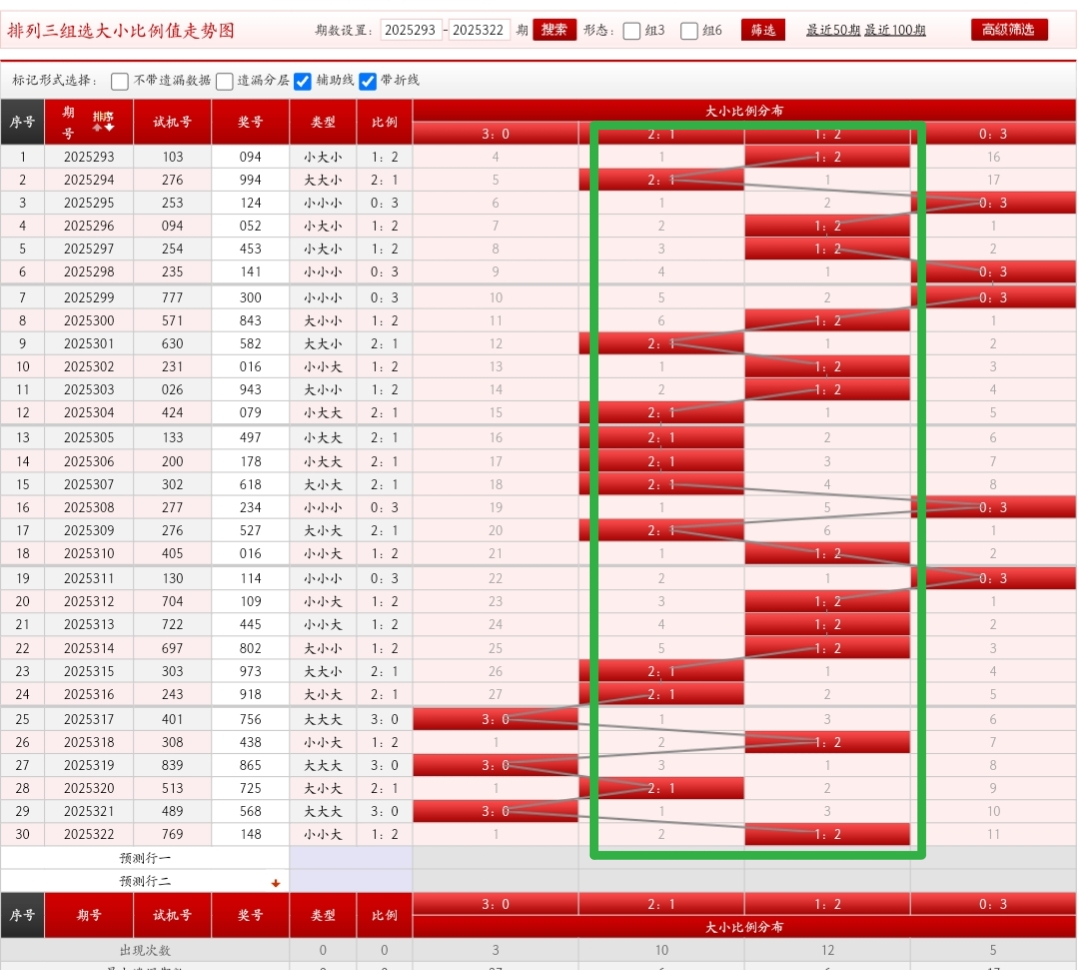Tick the 组3 checkbox
The width and height of the screenshot is (1079, 970).
[x=632, y=31]
